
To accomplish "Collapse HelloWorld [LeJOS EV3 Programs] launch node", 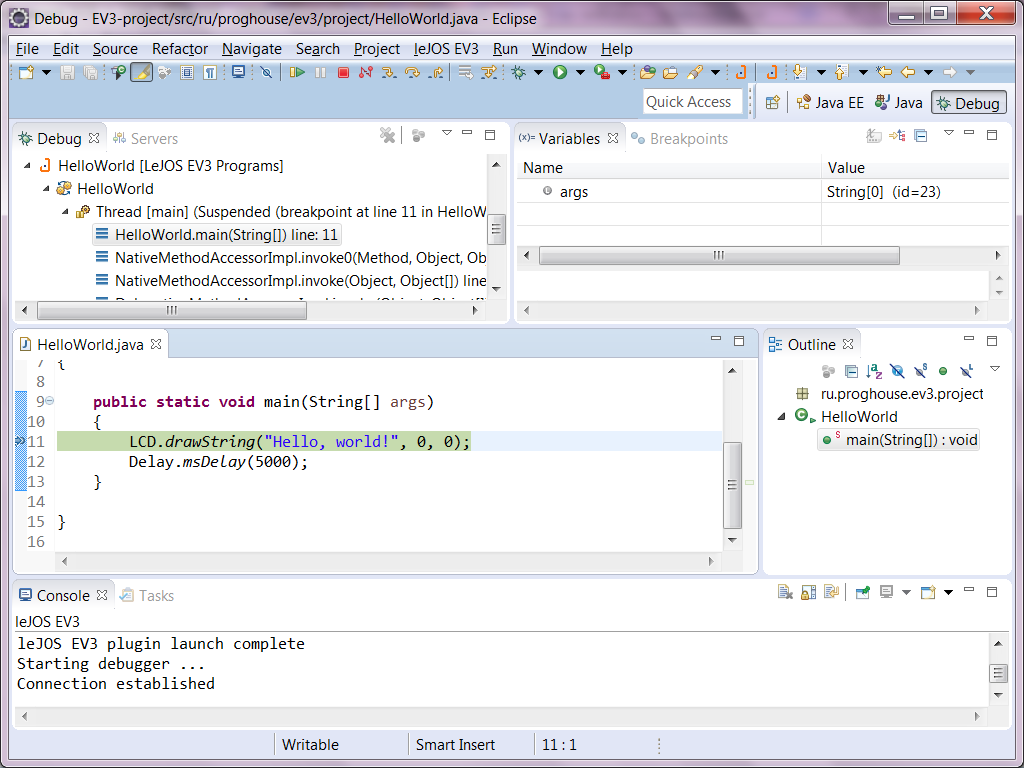I will tap(27, 166).
